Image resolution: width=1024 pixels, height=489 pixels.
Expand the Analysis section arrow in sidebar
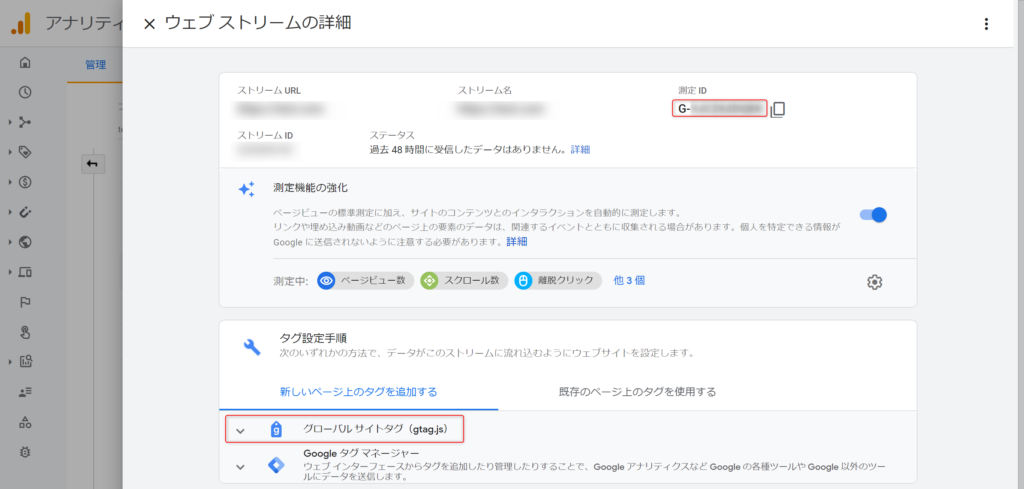coord(10,361)
